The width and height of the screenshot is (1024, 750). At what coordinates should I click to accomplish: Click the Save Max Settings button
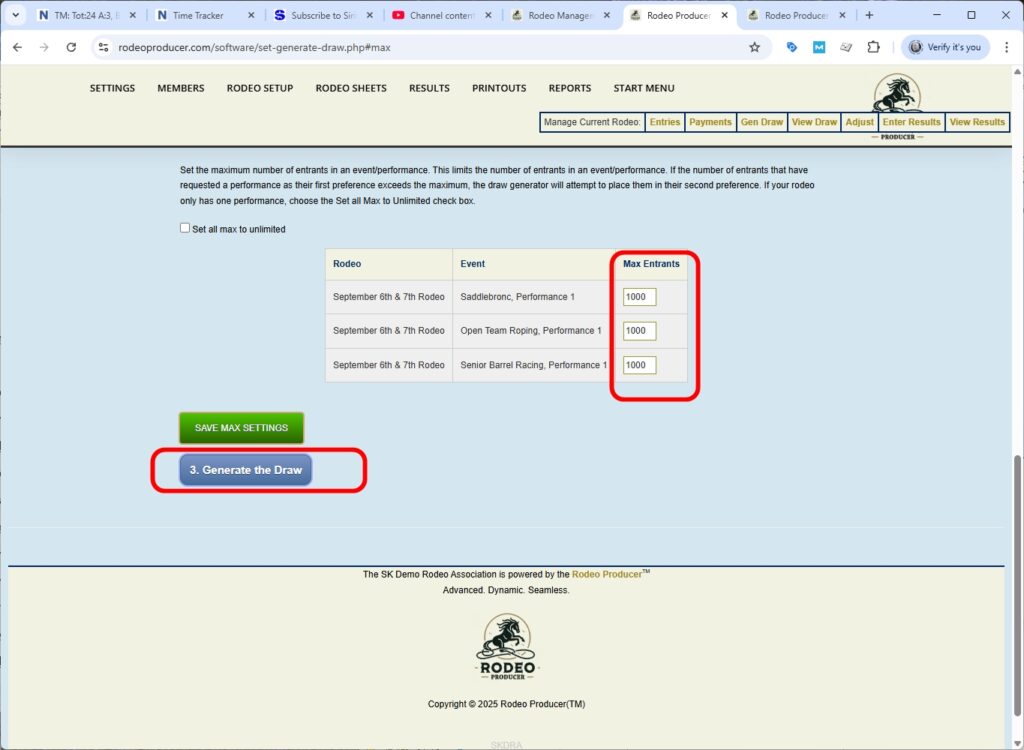click(x=241, y=428)
